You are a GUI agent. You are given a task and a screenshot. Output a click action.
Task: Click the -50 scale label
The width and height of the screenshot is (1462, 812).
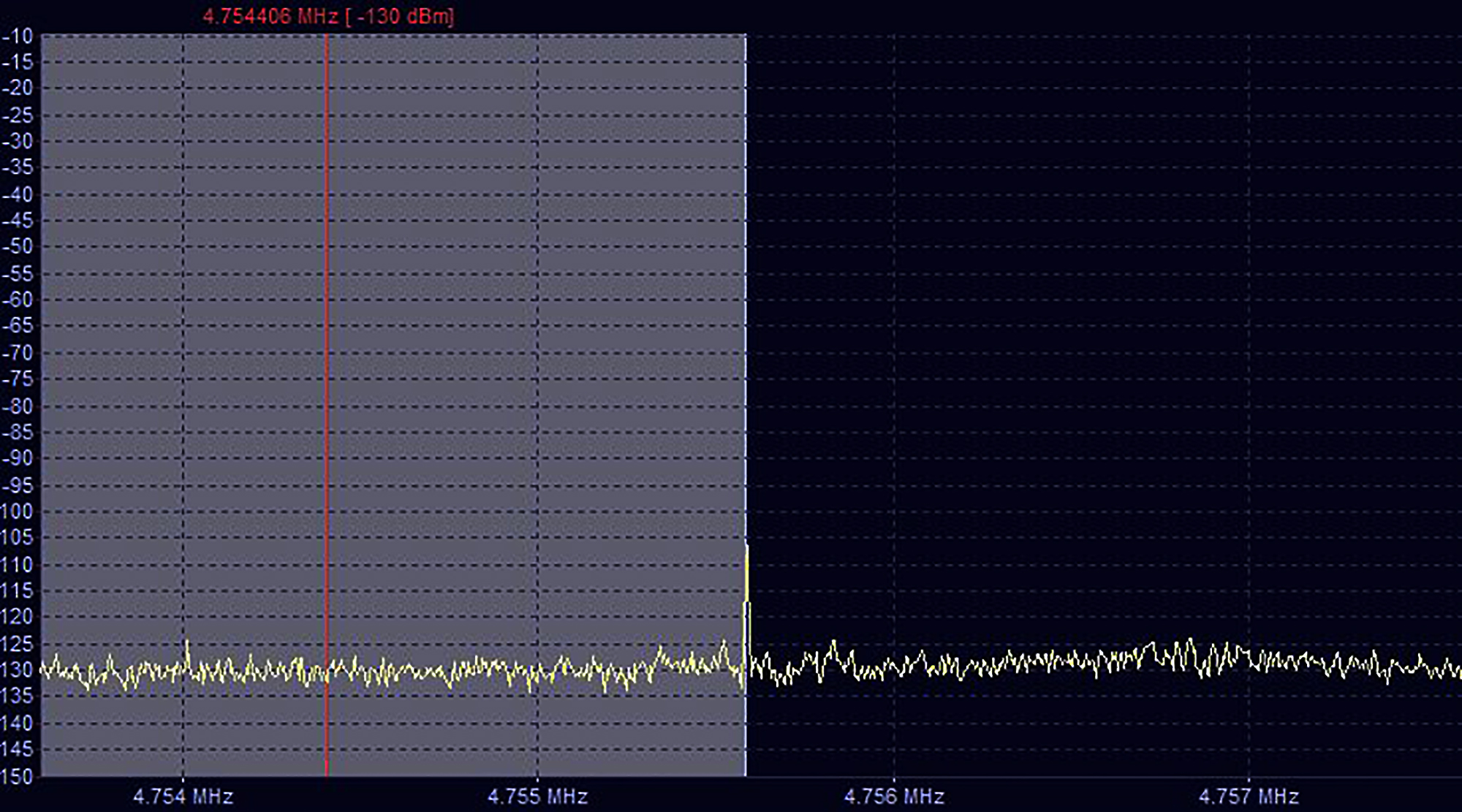pos(18,247)
